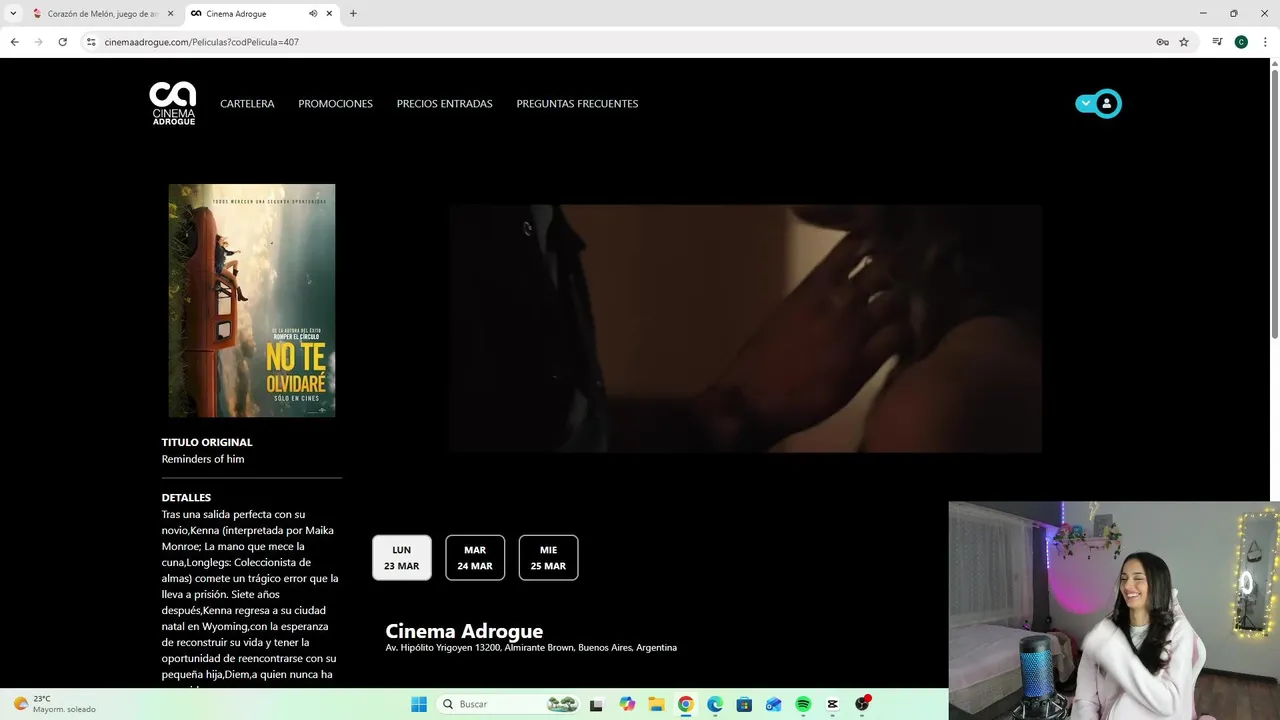Click the user profile icon
This screenshot has height=720, width=1280.
pyautogui.click(x=1106, y=103)
